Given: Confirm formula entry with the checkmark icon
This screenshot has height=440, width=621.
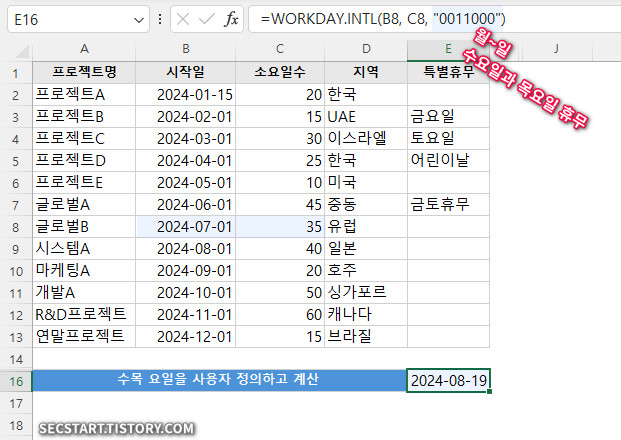Looking at the screenshot, I should click(206, 19).
